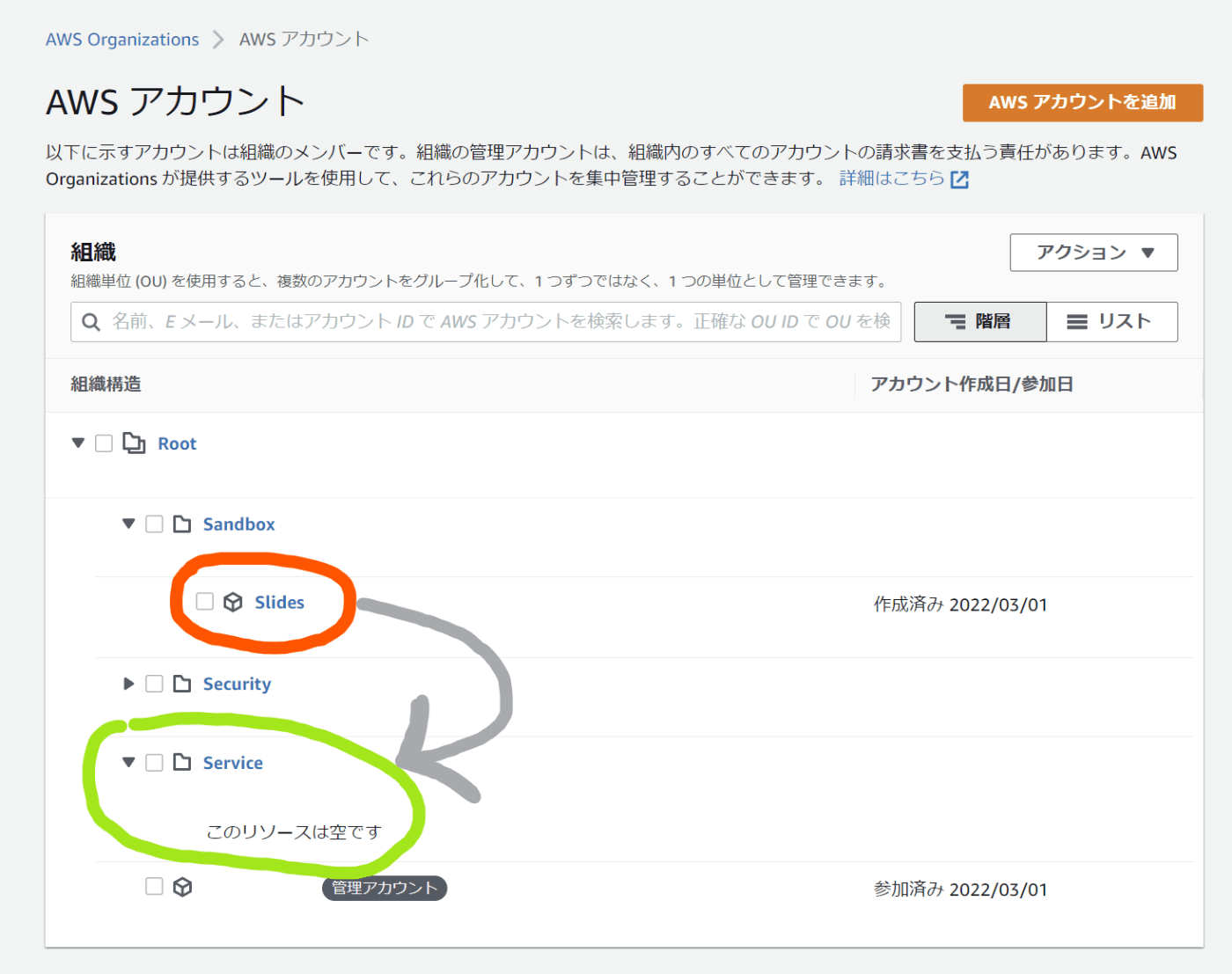
Task: Click the AWS アカウントを追加 button
Action: click(1082, 103)
